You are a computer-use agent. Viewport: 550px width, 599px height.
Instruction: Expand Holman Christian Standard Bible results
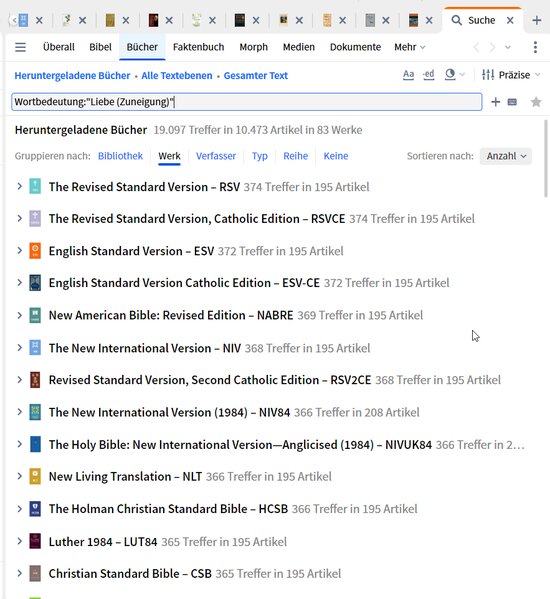click(19, 508)
